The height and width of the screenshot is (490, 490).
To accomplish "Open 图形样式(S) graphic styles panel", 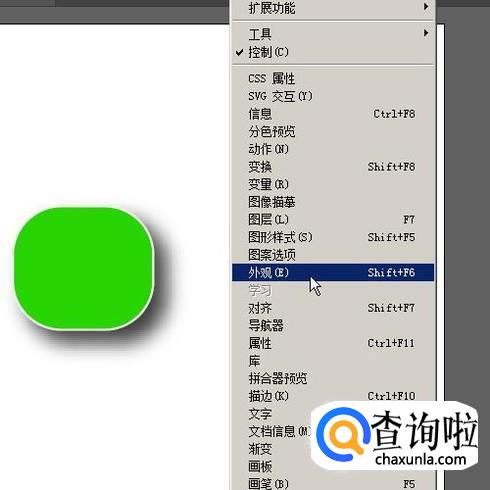I will pyautogui.click(x=333, y=237).
